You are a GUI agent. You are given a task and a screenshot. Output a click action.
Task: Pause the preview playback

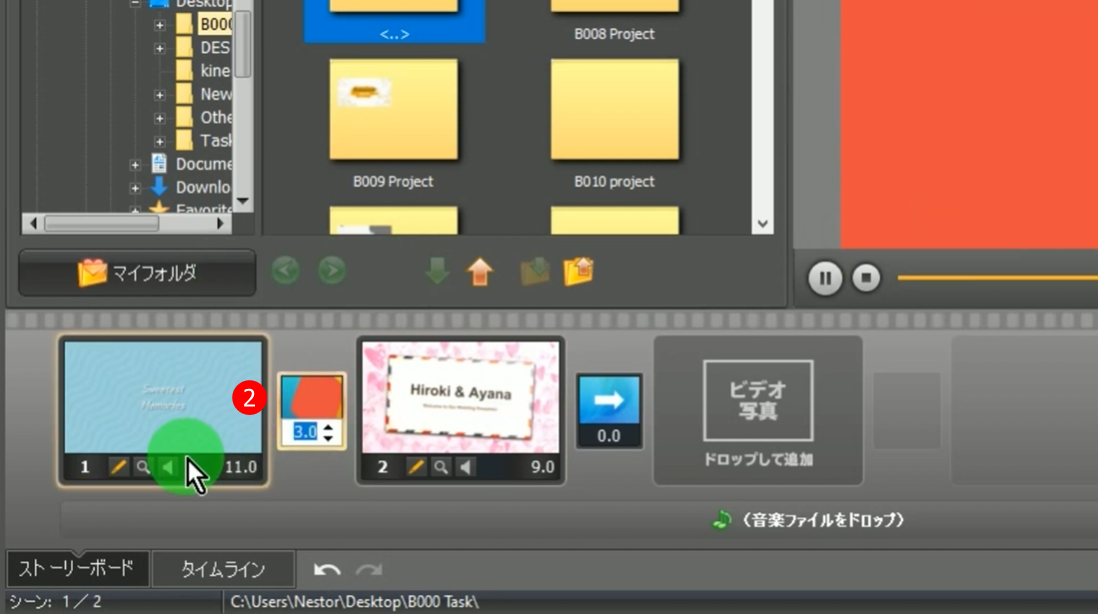825,278
